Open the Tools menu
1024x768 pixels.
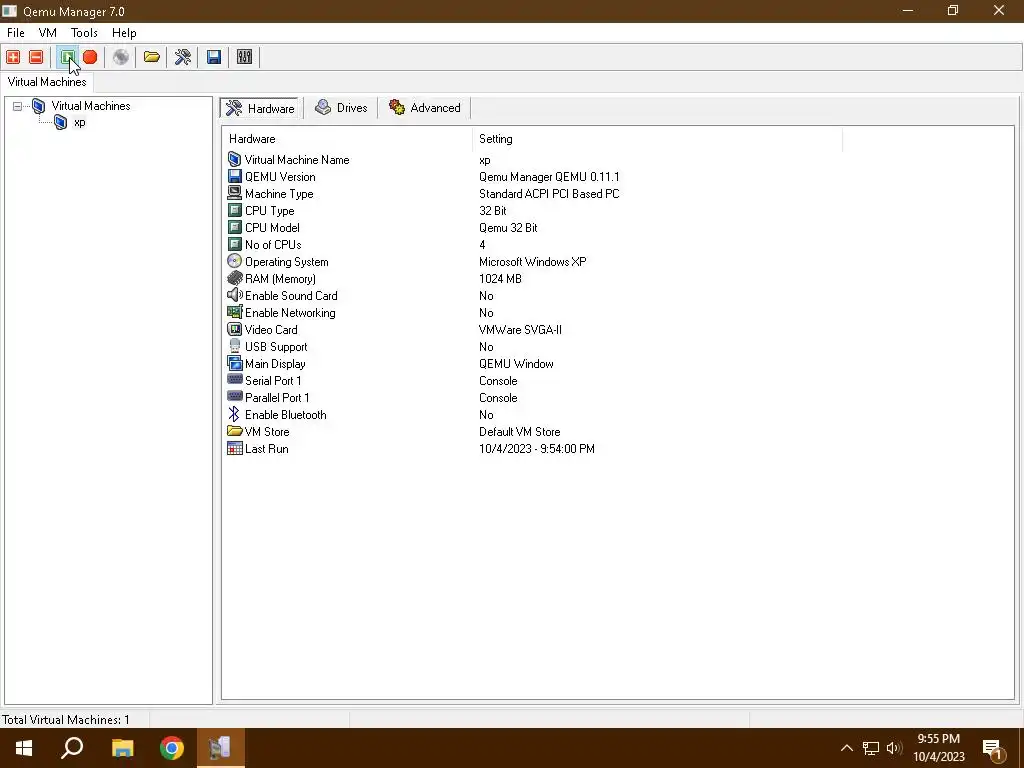click(84, 33)
